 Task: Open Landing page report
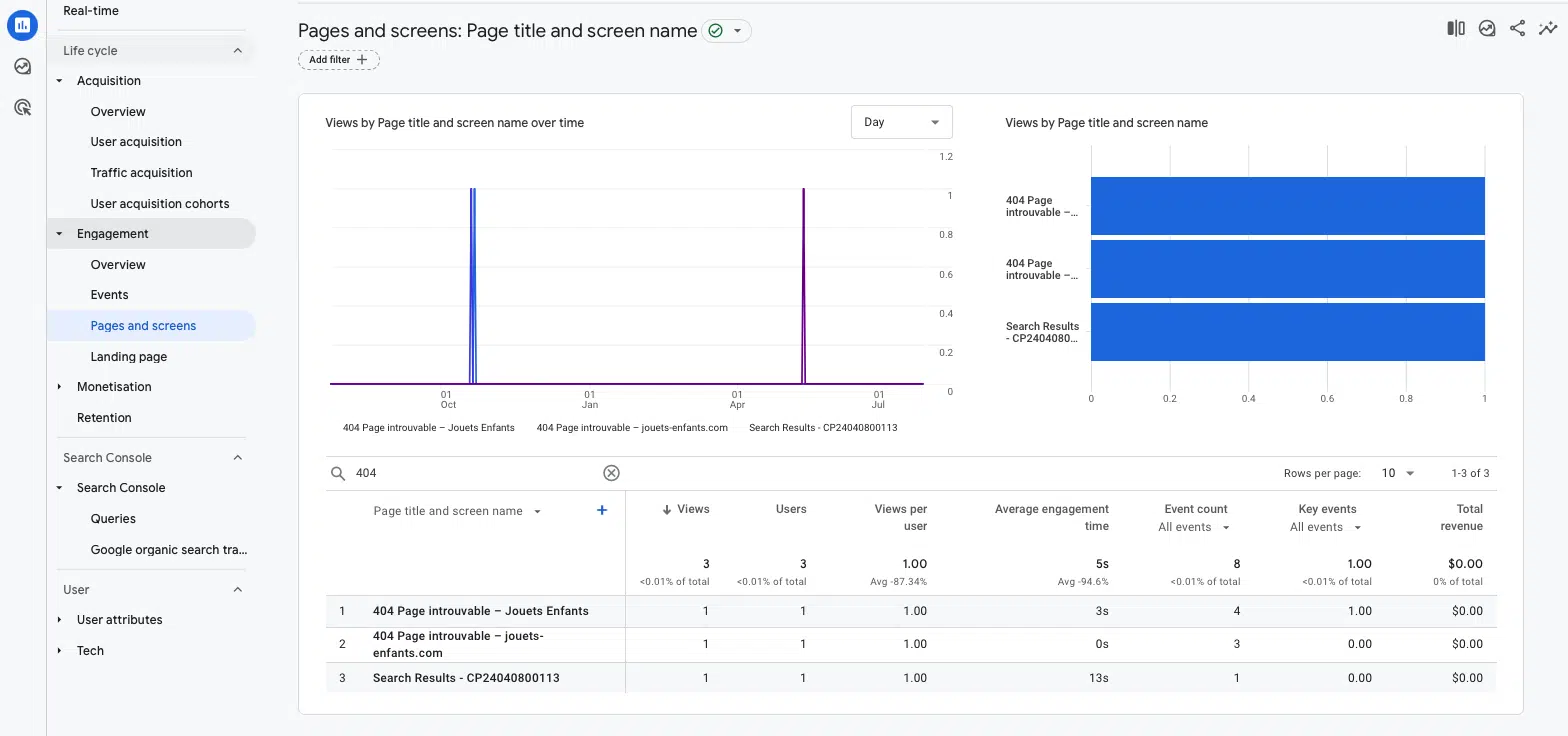(x=129, y=357)
